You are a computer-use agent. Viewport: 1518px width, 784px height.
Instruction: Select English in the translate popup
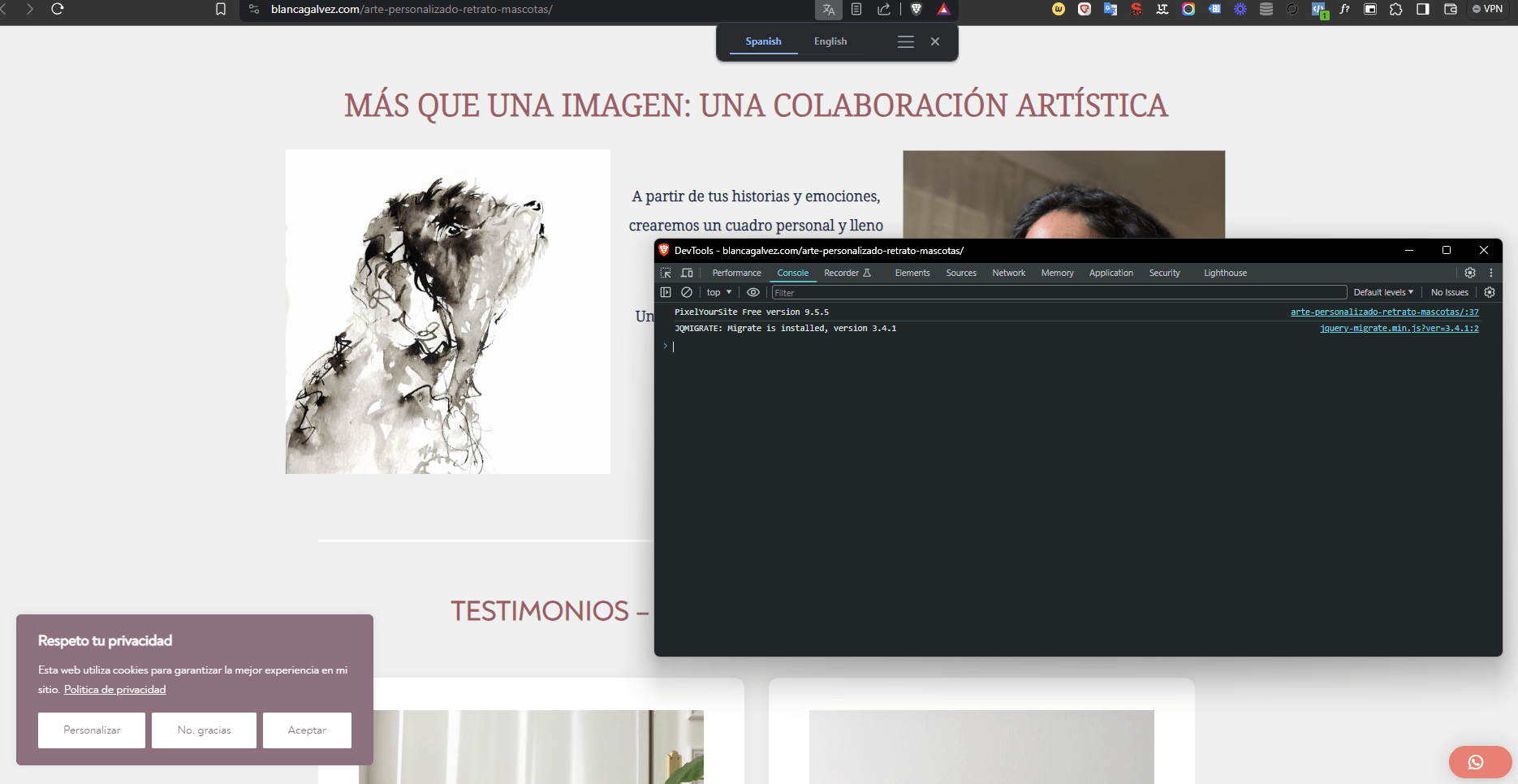[x=830, y=41]
